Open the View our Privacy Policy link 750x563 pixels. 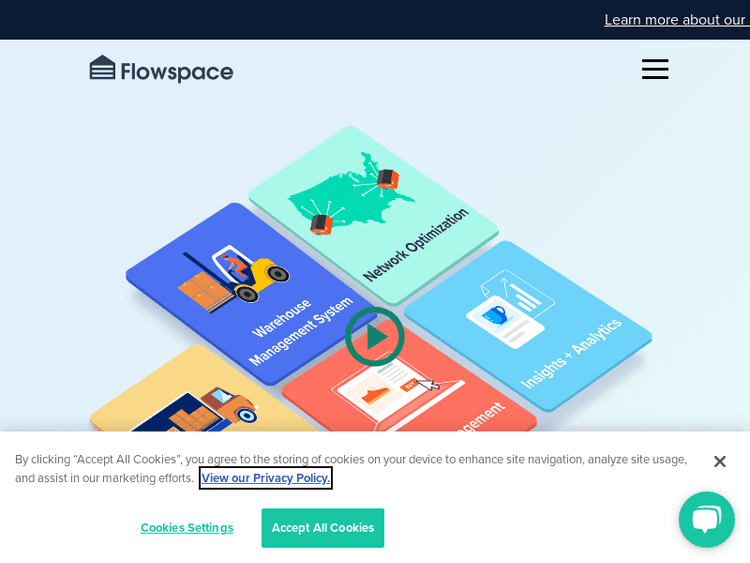[x=265, y=478]
